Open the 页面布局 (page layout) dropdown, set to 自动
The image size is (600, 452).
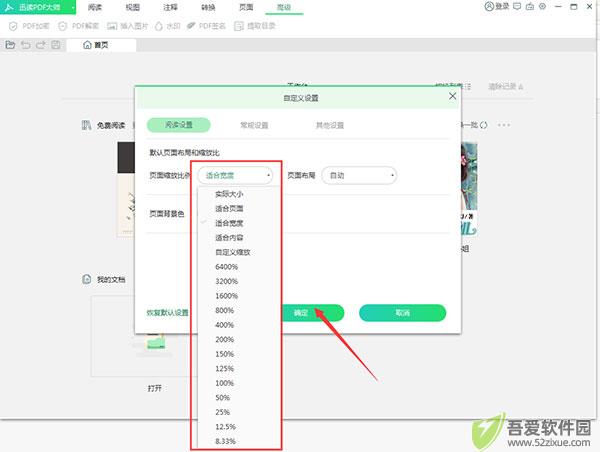[359, 175]
